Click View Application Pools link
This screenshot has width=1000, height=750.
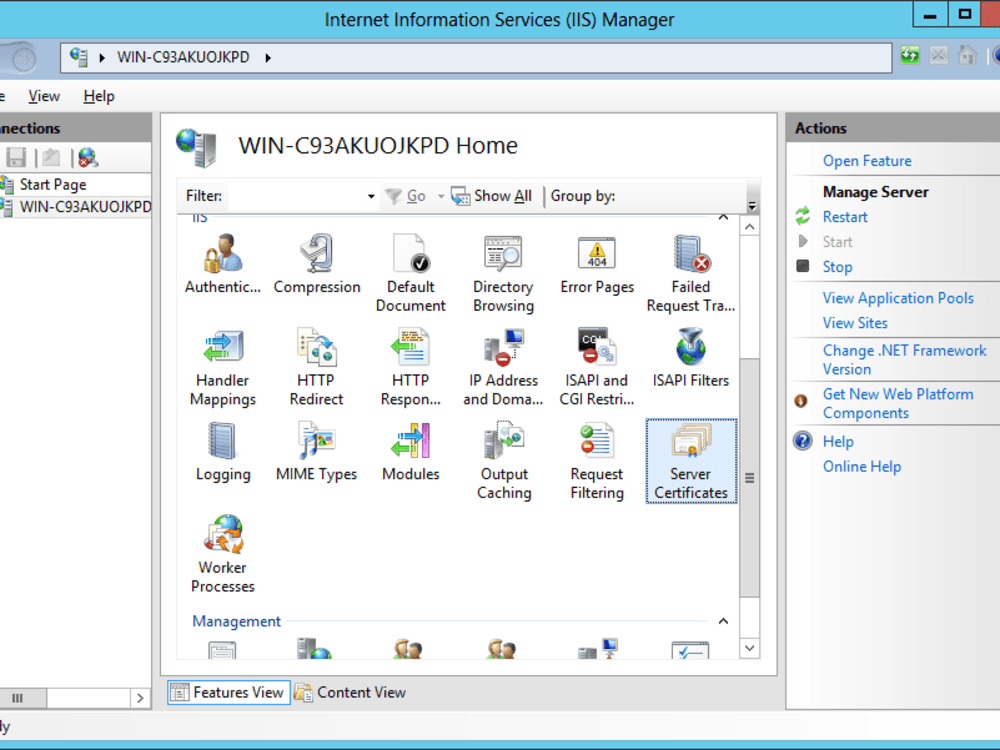click(898, 298)
